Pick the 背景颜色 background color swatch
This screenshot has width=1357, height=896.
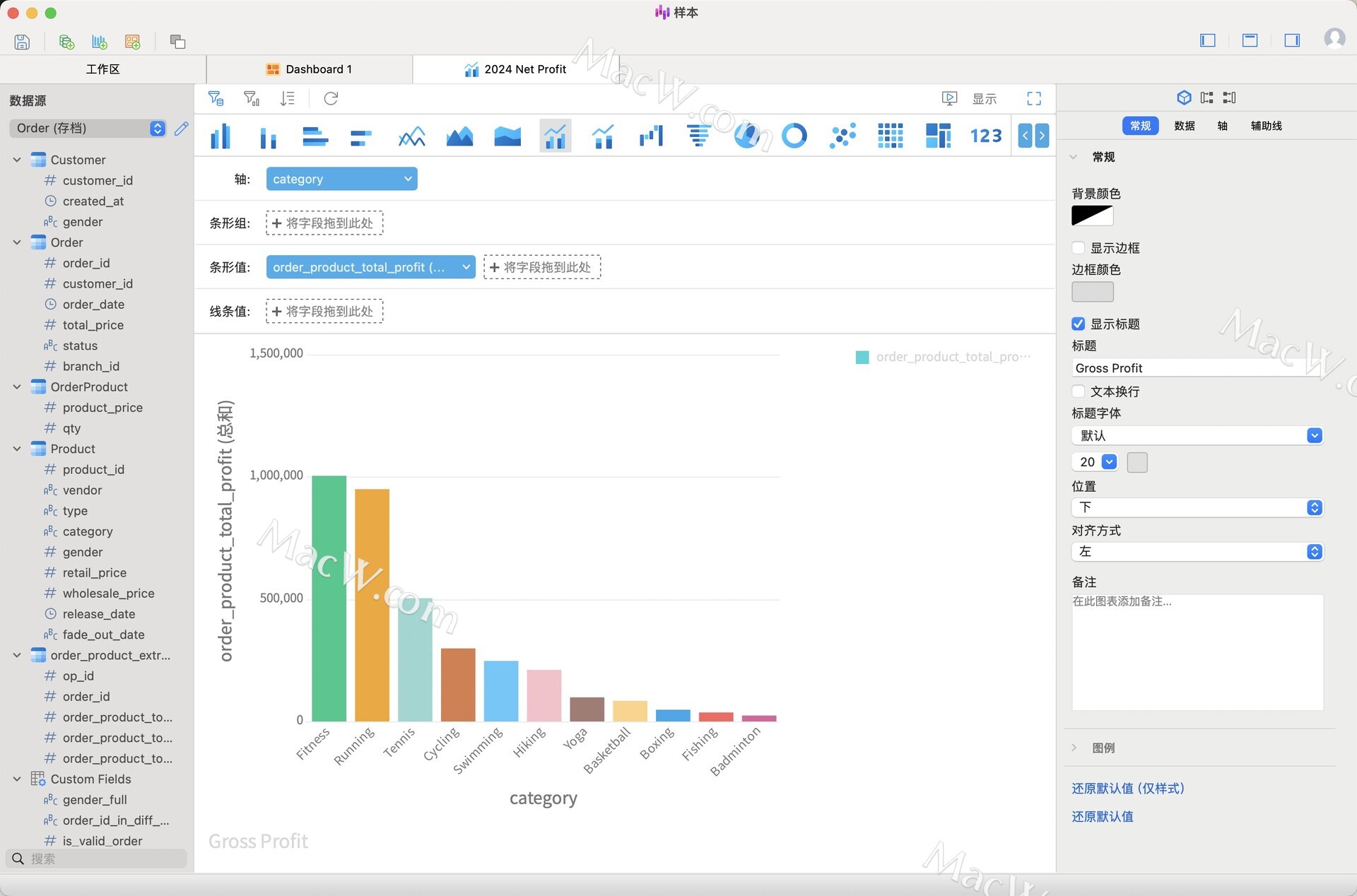(1093, 216)
